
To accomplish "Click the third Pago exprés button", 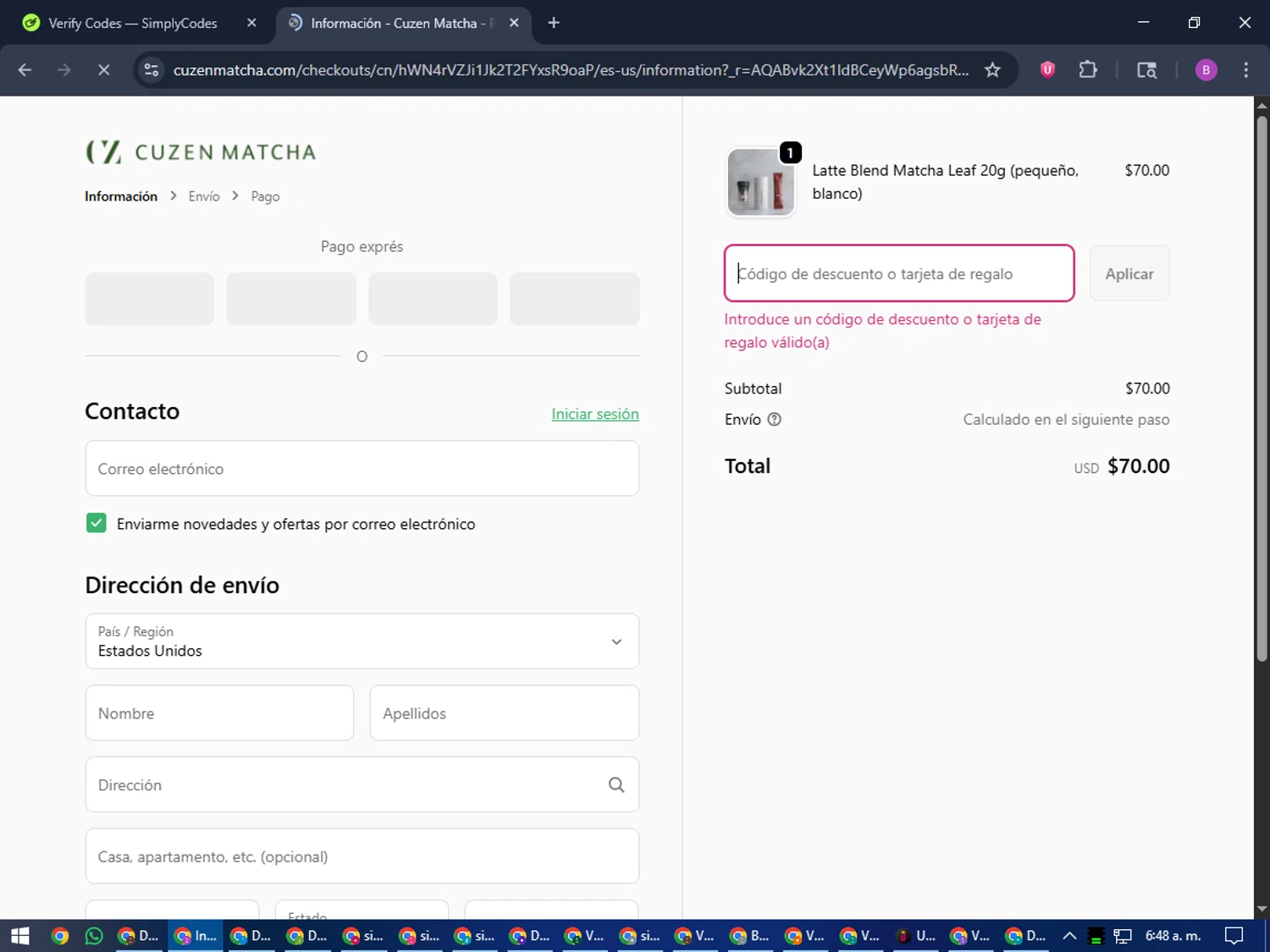I will pos(433,299).
